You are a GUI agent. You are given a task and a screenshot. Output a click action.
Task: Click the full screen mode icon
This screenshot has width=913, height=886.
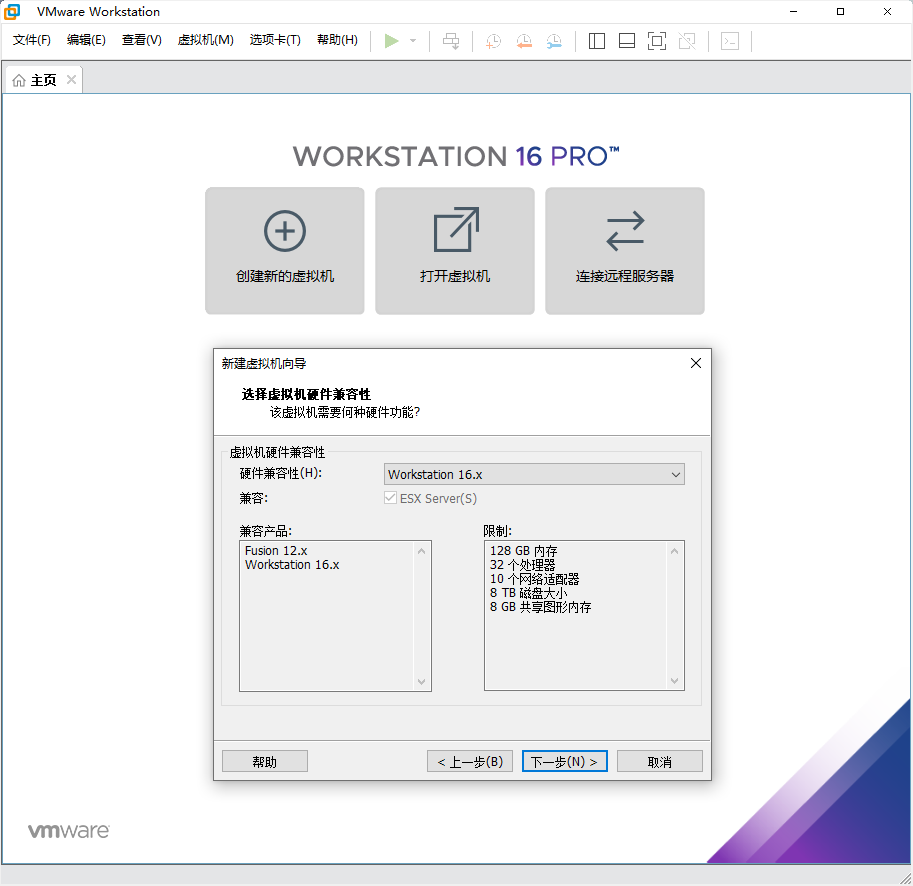(657, 41)
